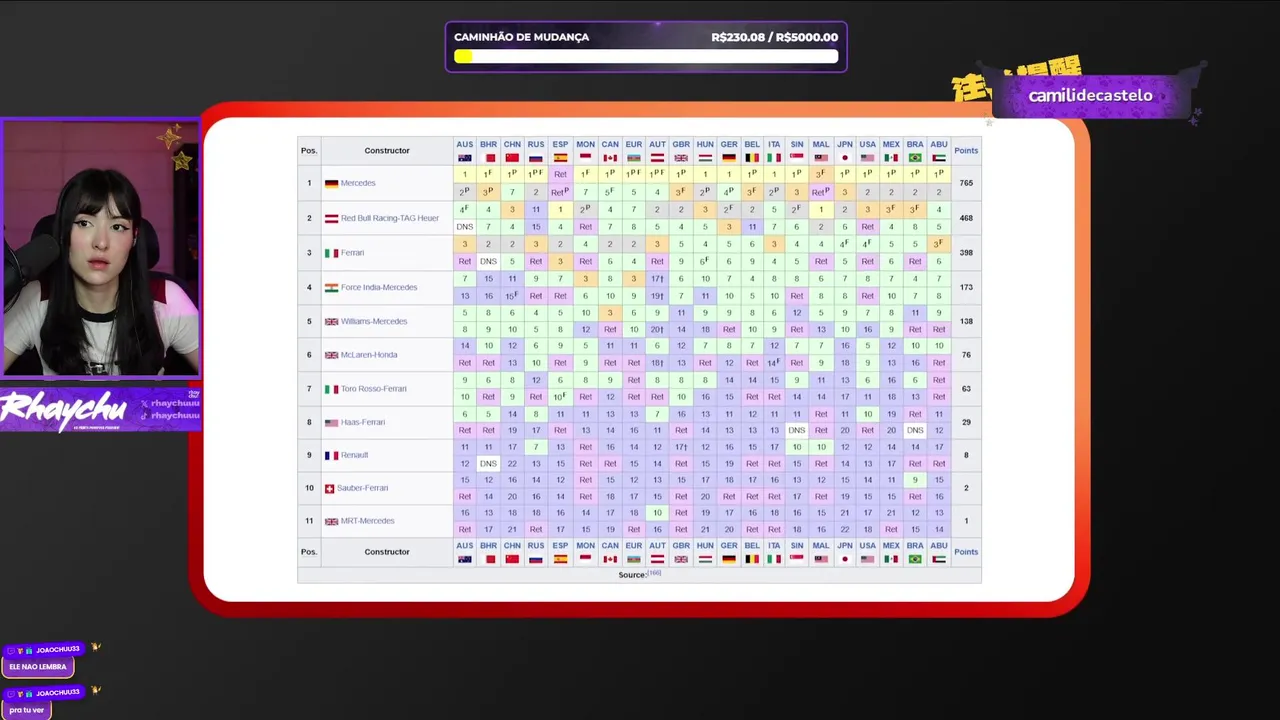The height and width of the screenshot is (720, 1280).
Task: Click the Mexican flag in the top header row
Action: click(x=891, y=158)
